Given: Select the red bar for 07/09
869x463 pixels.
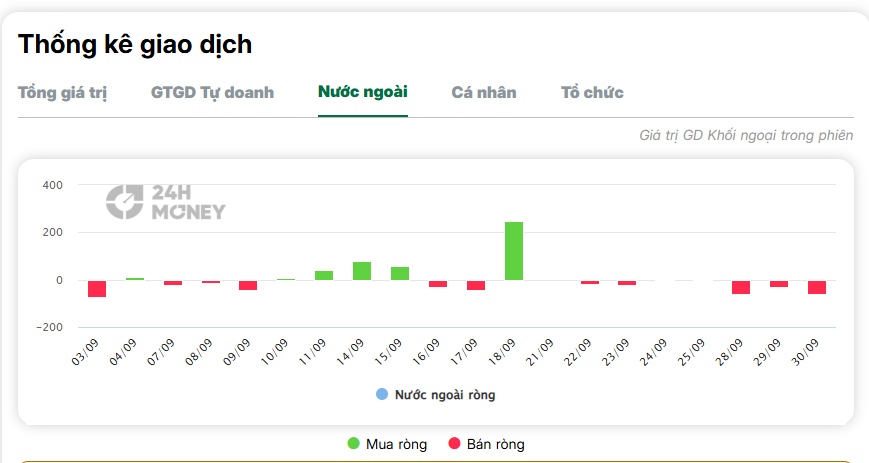Looking at the screenshot, I should coord(173,283).
